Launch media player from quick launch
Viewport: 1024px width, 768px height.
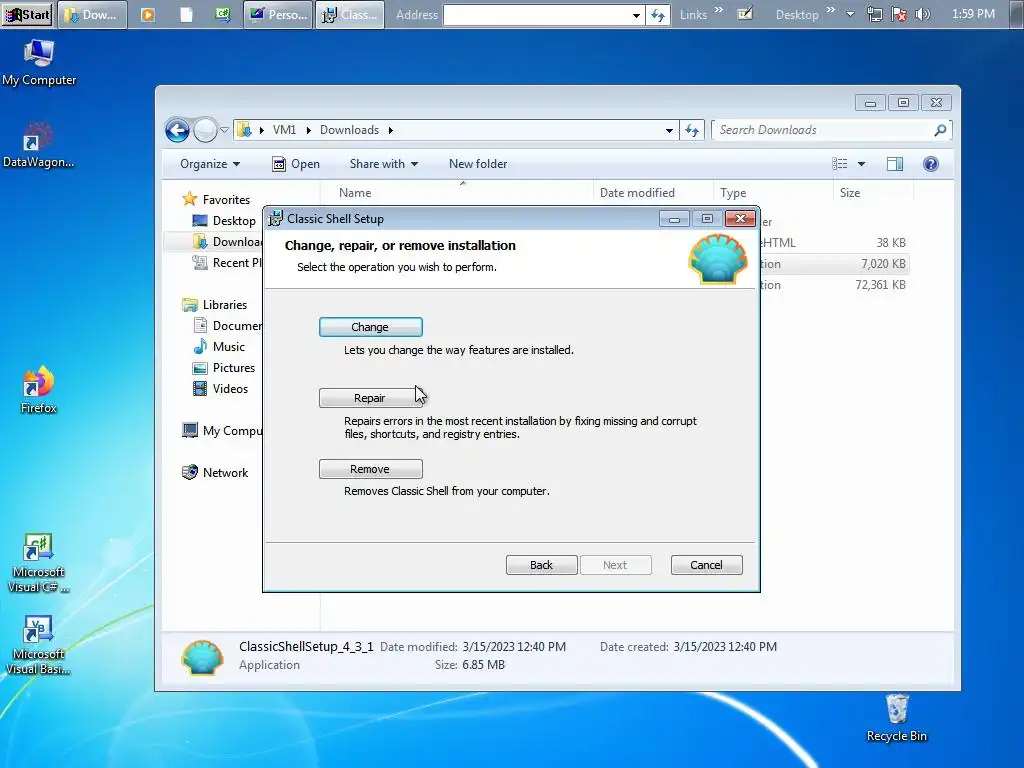148,14
